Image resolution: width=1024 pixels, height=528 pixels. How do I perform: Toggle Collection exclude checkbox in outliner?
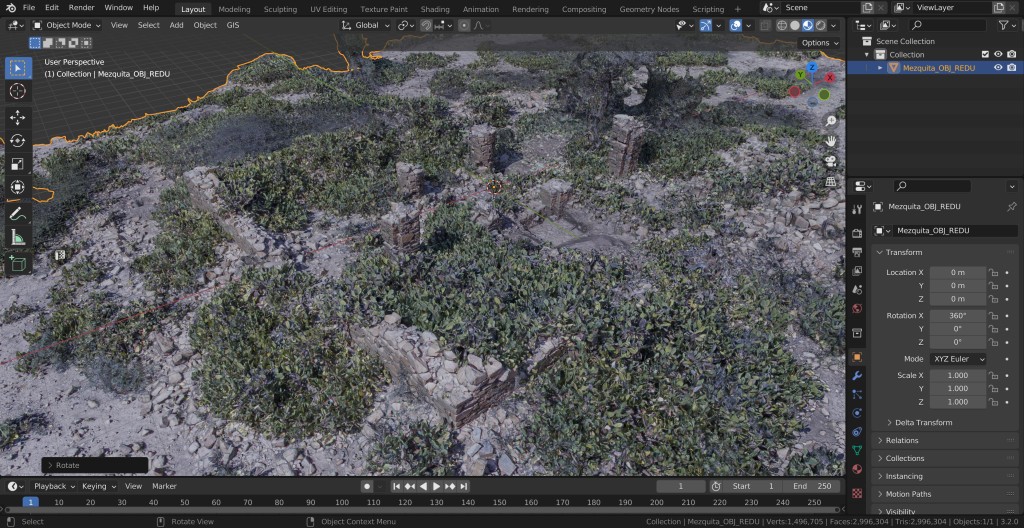pos(985,54)
